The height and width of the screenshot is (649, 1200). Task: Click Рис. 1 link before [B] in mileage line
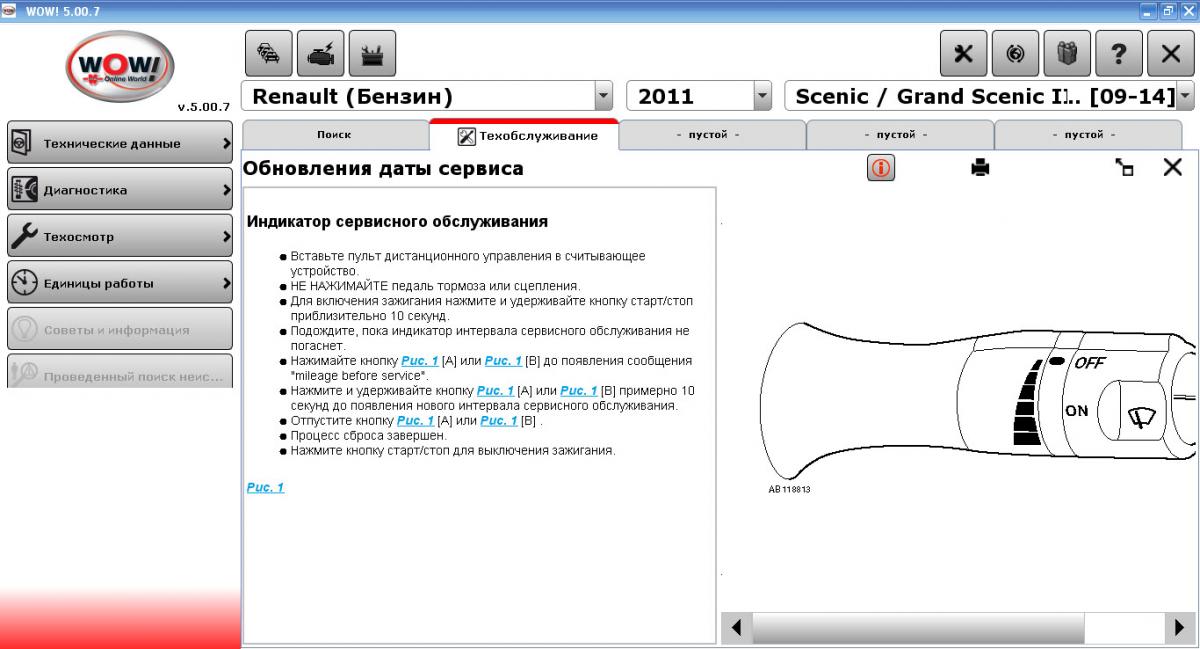[503, 361]
